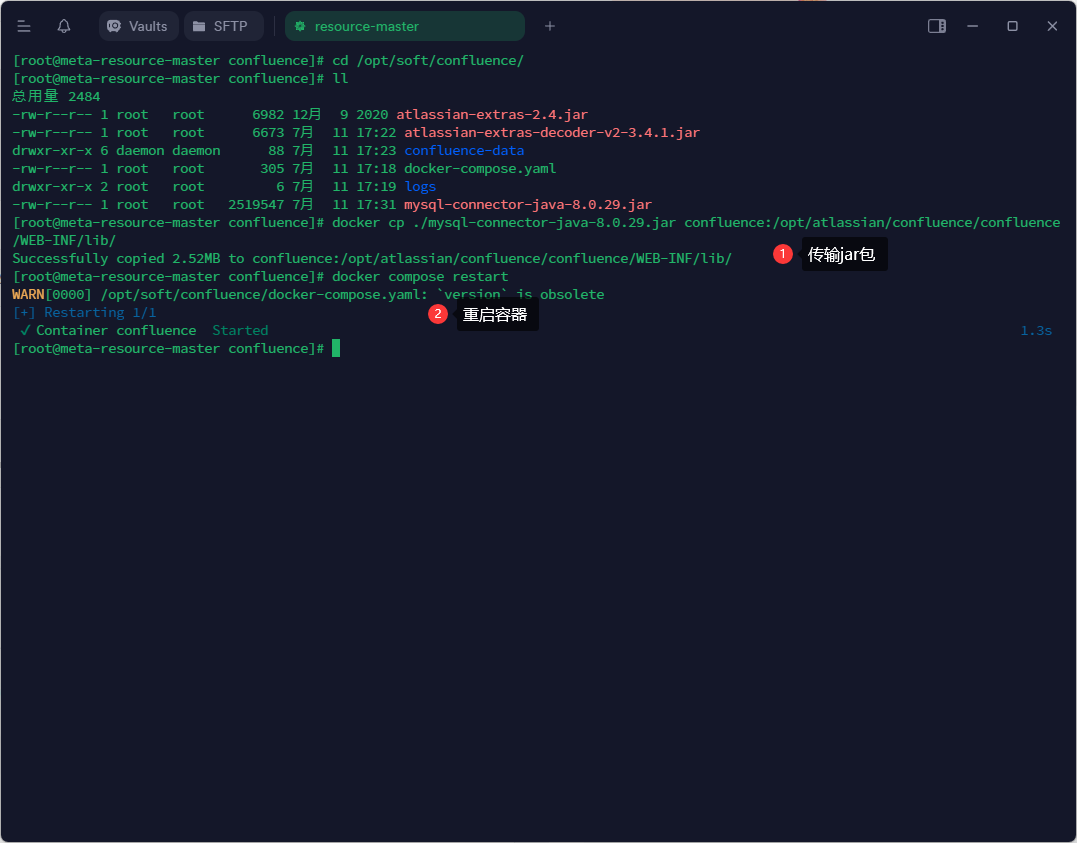Click the 'Restarting 1/1' status line
Viewport: 1077px width, 843px height.
[100, 313]
